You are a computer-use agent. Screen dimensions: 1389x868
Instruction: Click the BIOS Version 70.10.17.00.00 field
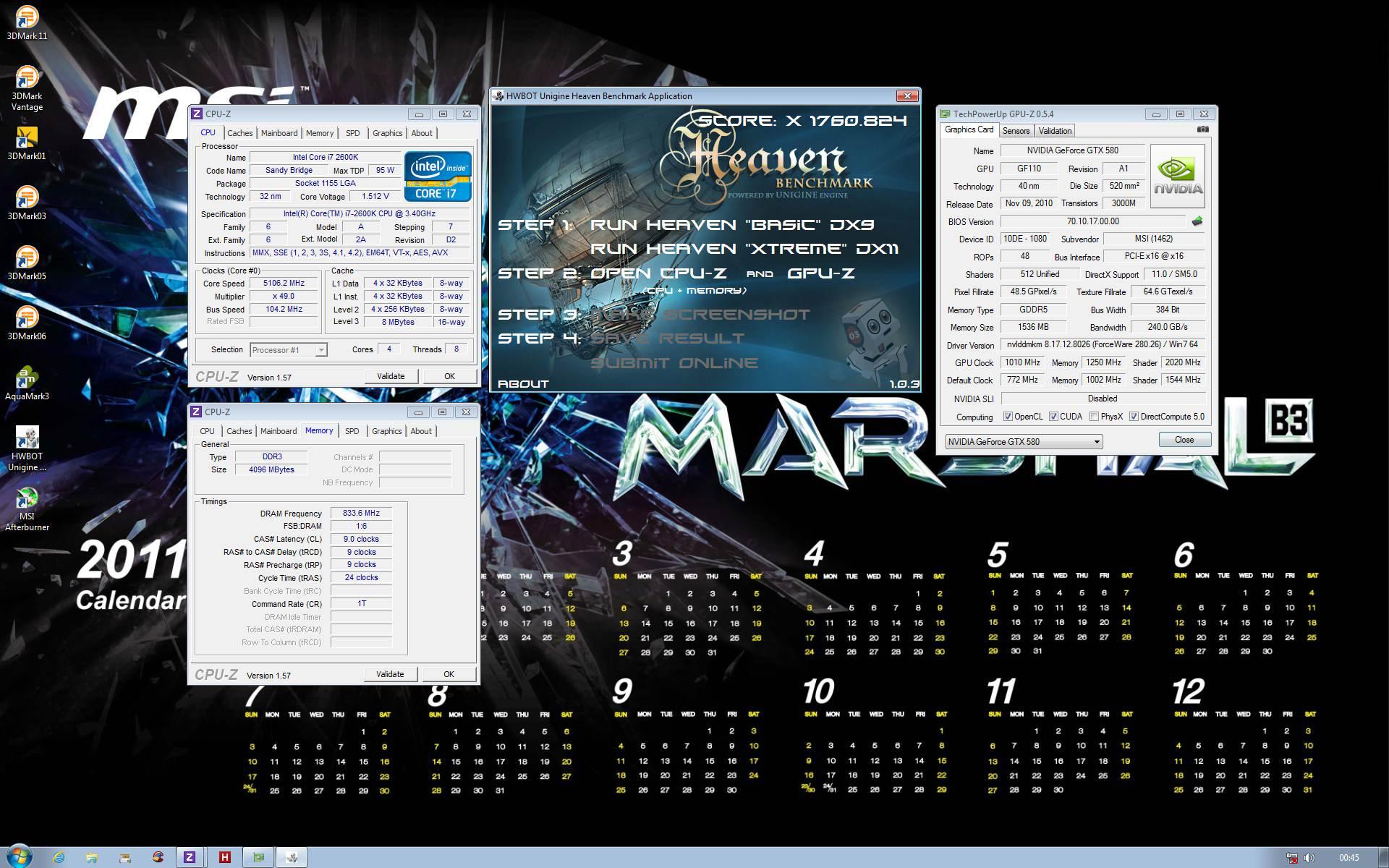tap(1092, 221)
